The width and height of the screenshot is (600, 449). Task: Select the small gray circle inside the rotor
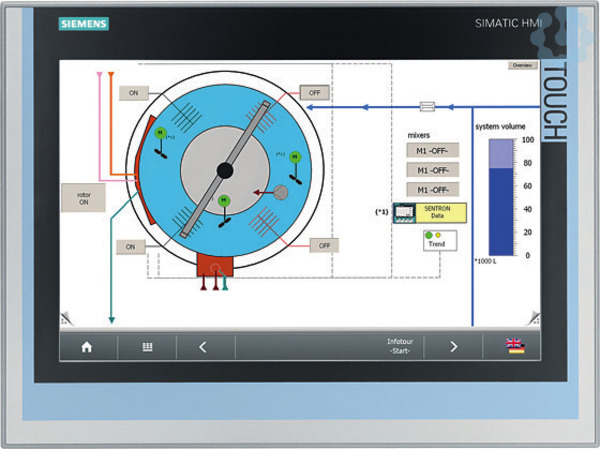pyautogui.click(x=281, y=191)
